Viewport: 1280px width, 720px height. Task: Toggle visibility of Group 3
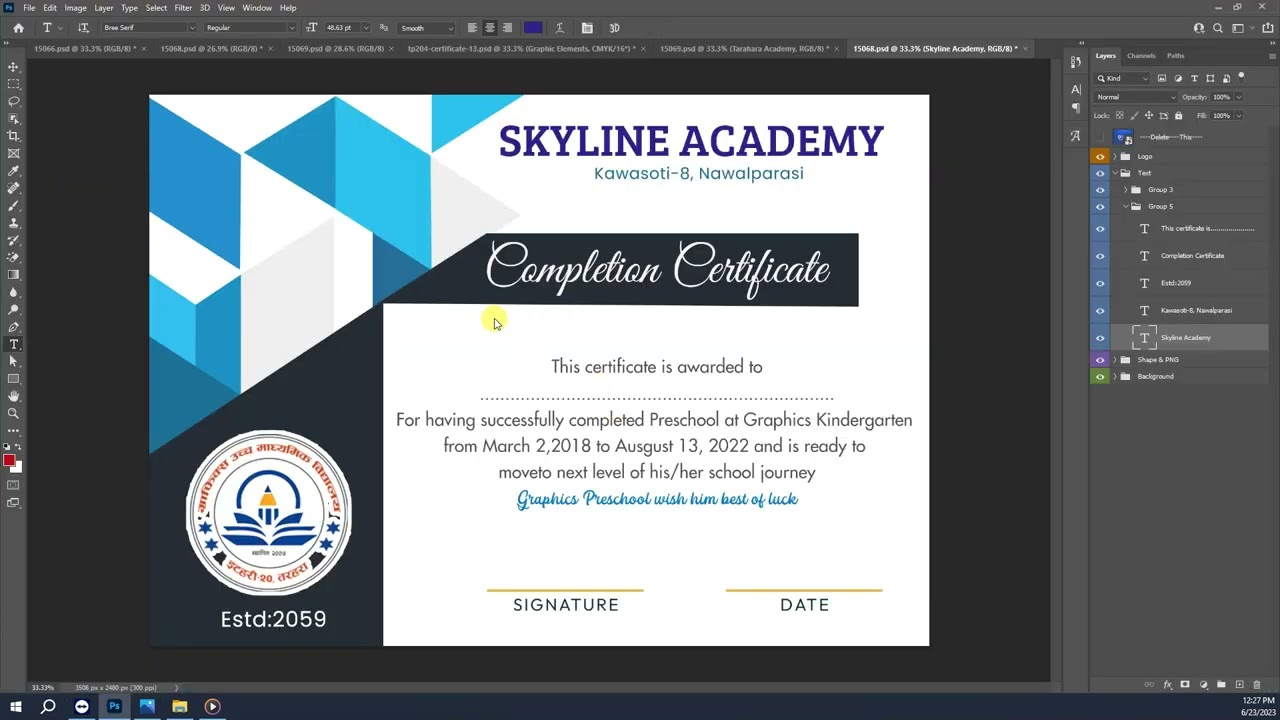pos(1100,190)
